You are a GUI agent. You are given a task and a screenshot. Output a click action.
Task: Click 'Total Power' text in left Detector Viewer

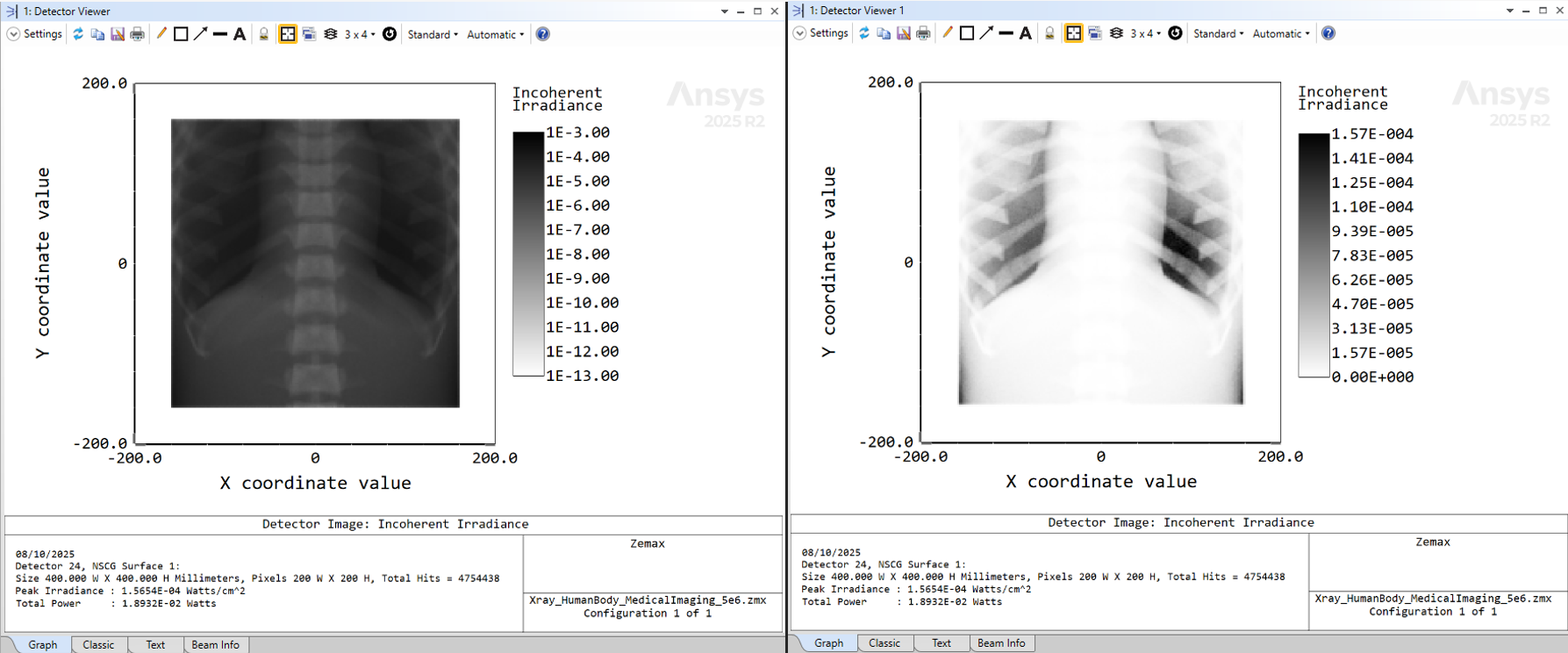[48, 604]
